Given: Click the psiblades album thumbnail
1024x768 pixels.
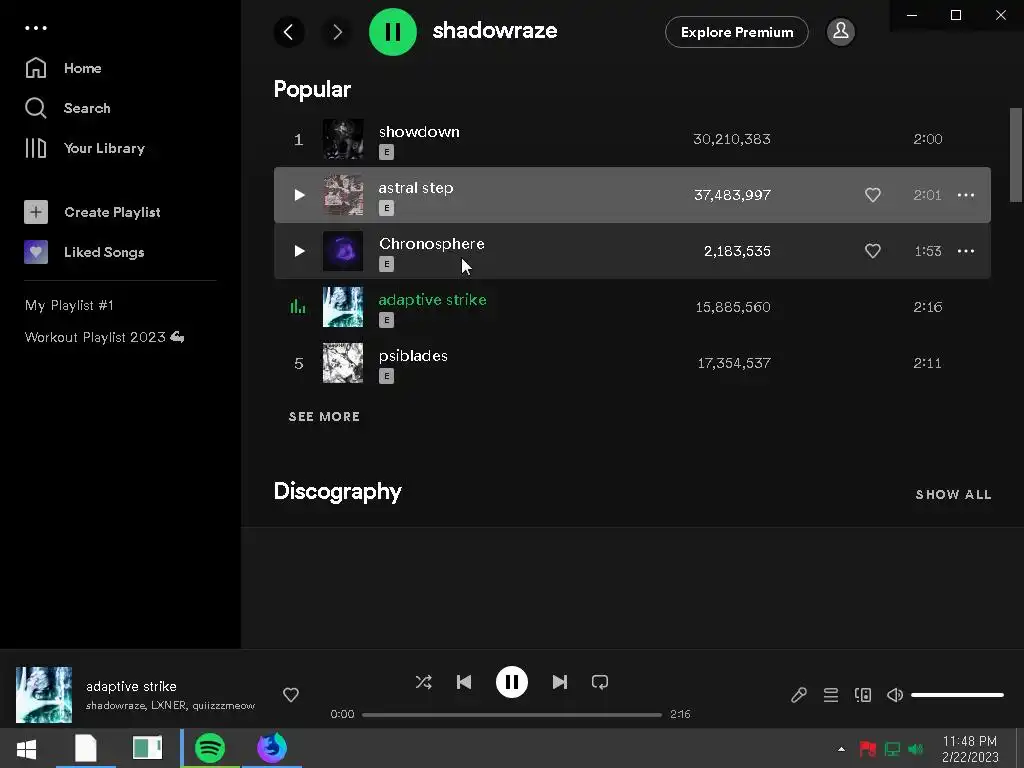Looking at the screenshot, I should point(343,362).
